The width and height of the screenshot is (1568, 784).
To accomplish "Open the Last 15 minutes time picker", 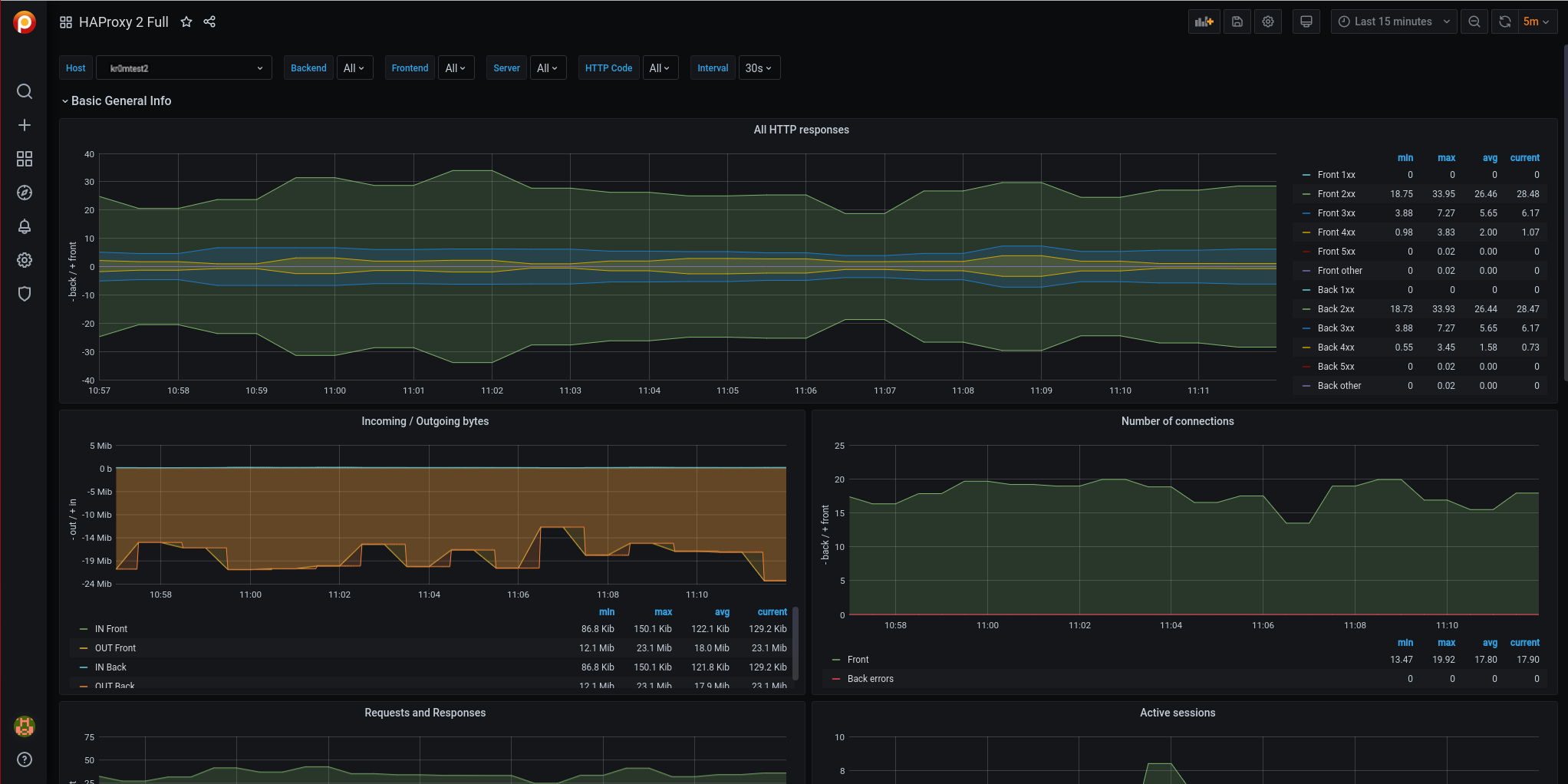I will point(1393,21).
